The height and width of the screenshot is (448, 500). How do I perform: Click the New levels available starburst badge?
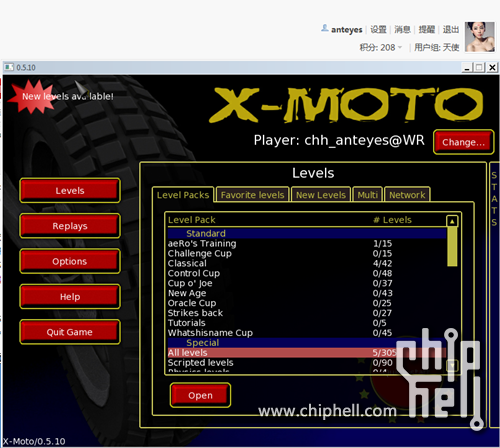pyautogui.click(x=32, y=97)
